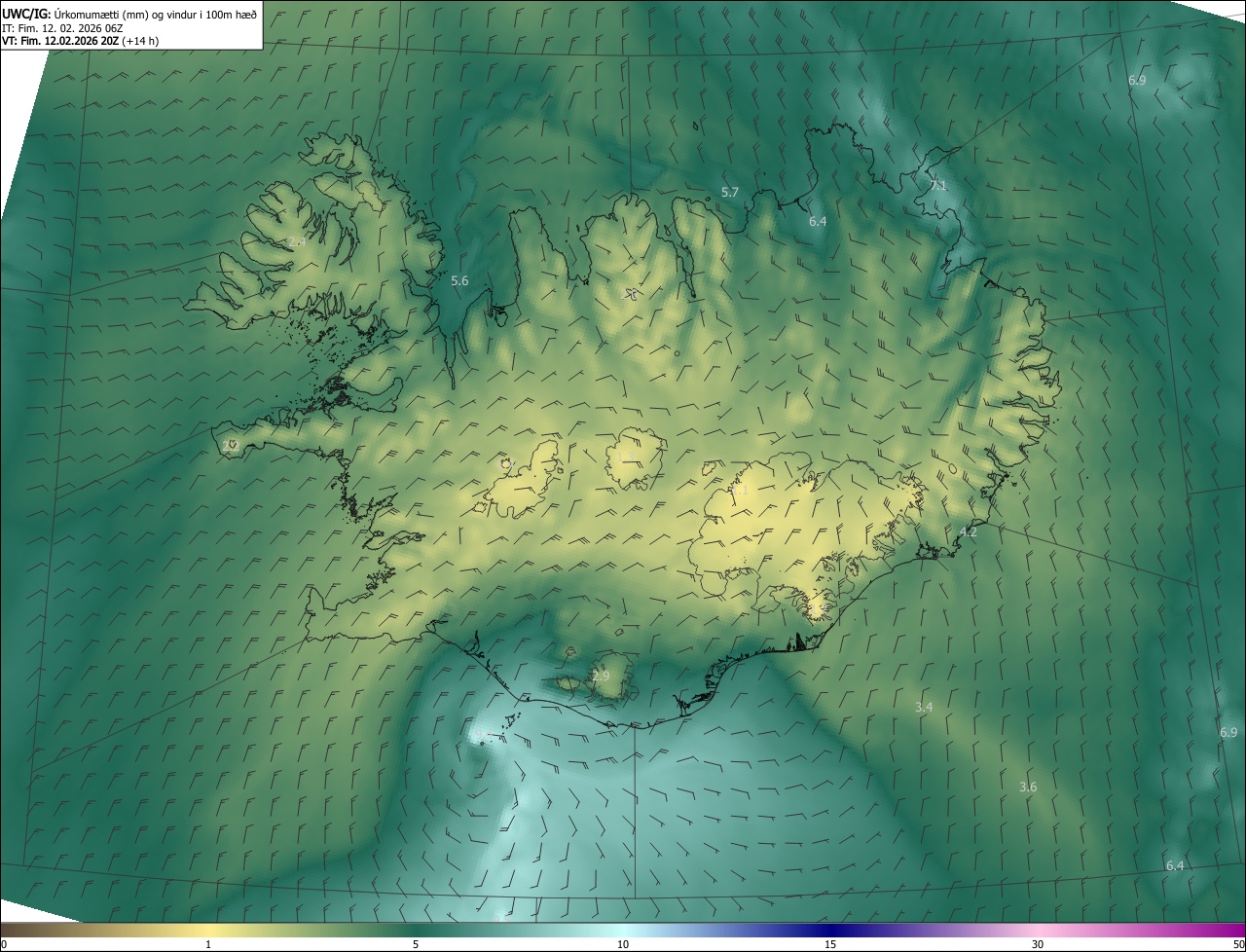Click the 6.4 label next to the 5.7 label
Screen dimensions: 1246x952
coord(818,221)
